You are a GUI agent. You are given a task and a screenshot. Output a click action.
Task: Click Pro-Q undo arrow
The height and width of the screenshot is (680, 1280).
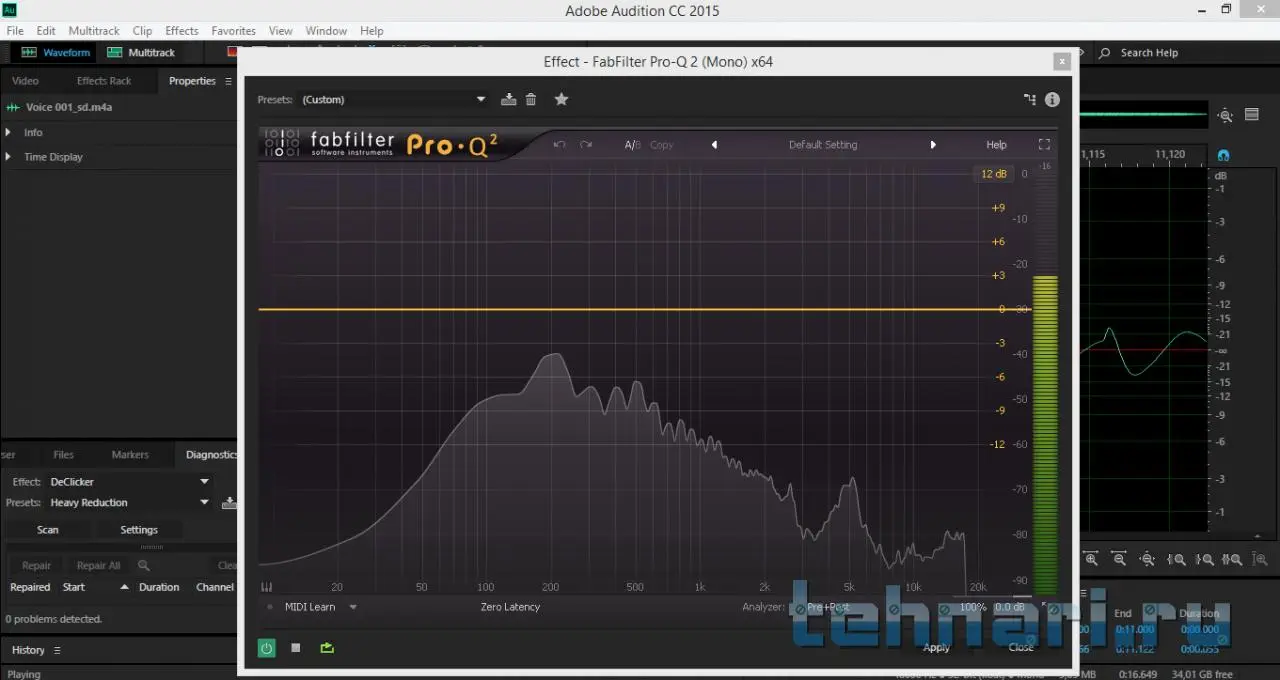pos(559,145)
